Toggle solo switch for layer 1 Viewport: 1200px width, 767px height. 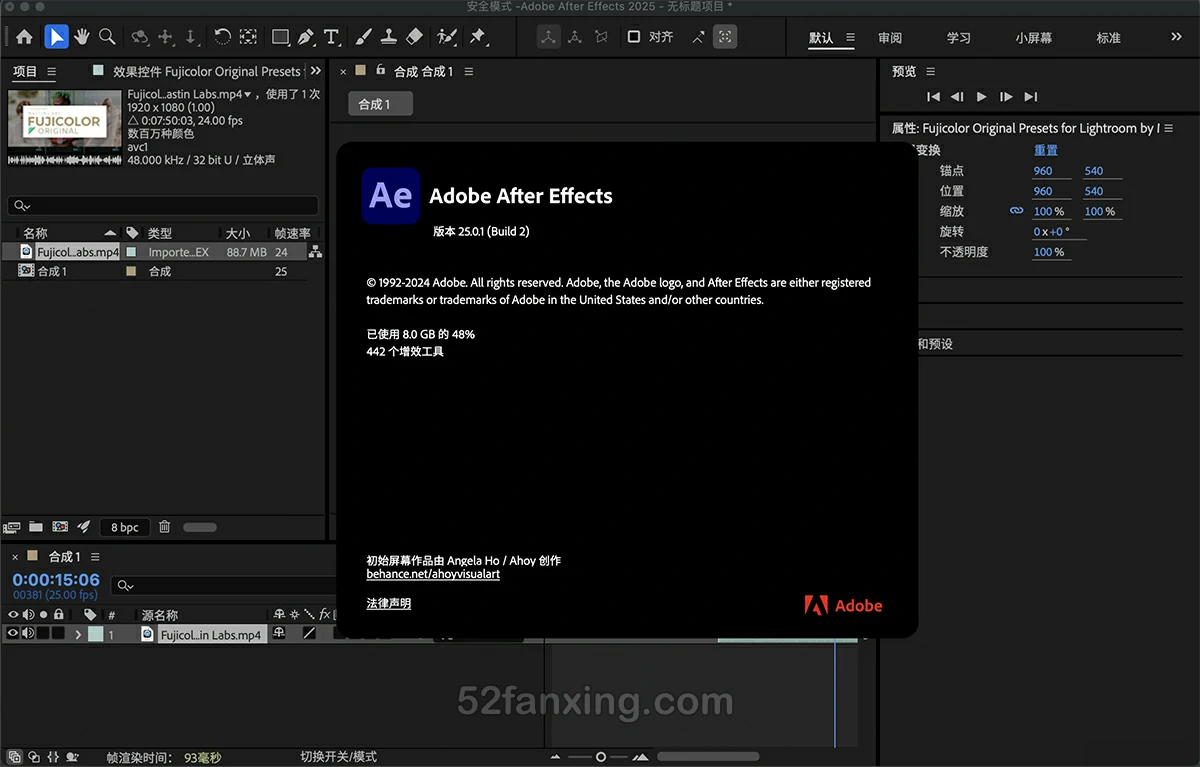click(43, 633)
